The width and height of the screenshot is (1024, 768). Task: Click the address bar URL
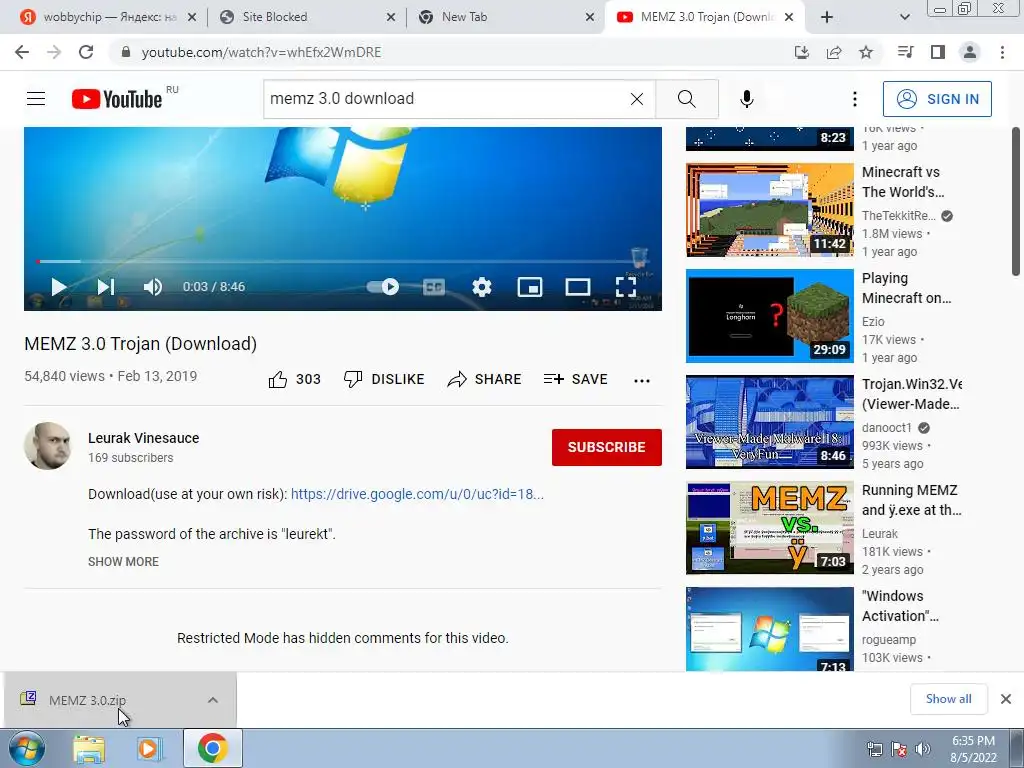261,52
